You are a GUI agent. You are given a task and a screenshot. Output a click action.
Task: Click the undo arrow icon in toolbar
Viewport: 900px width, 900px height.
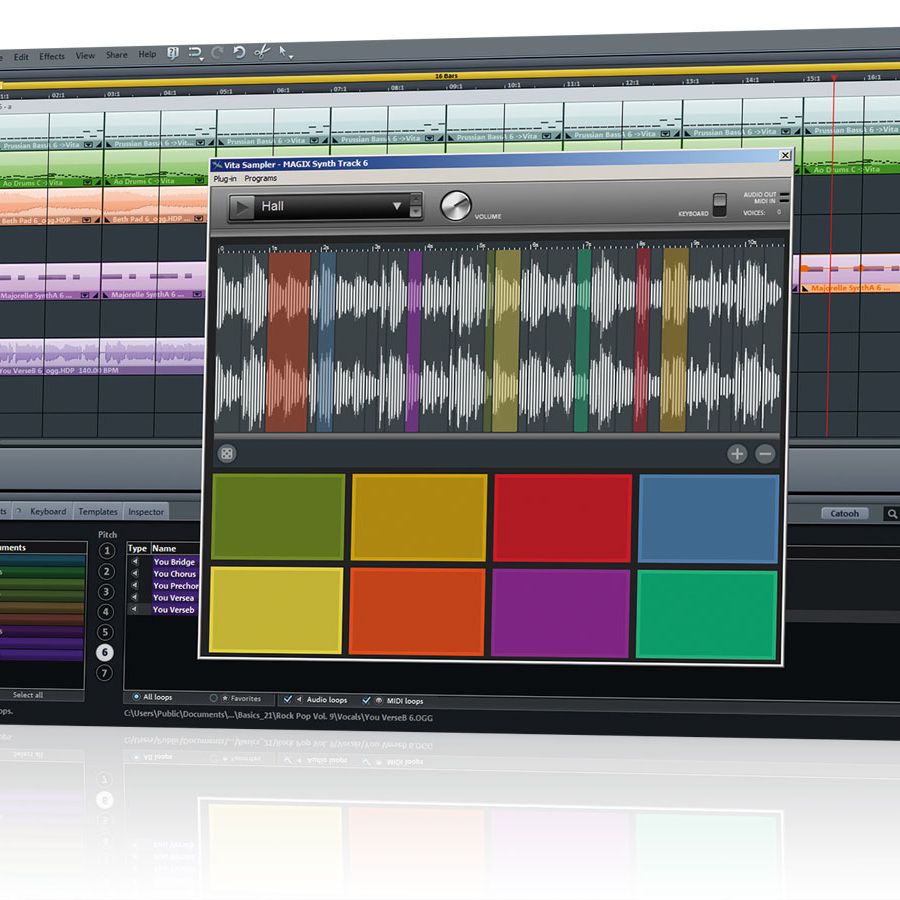[239, 53]
